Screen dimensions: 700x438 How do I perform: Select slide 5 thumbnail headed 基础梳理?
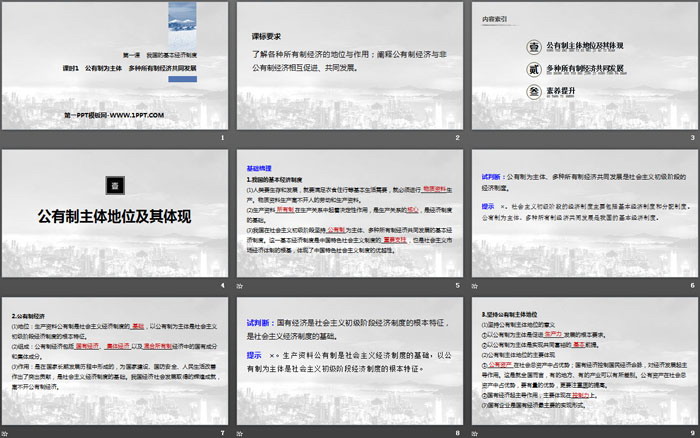pyautogui.click(x=350, y=213)
